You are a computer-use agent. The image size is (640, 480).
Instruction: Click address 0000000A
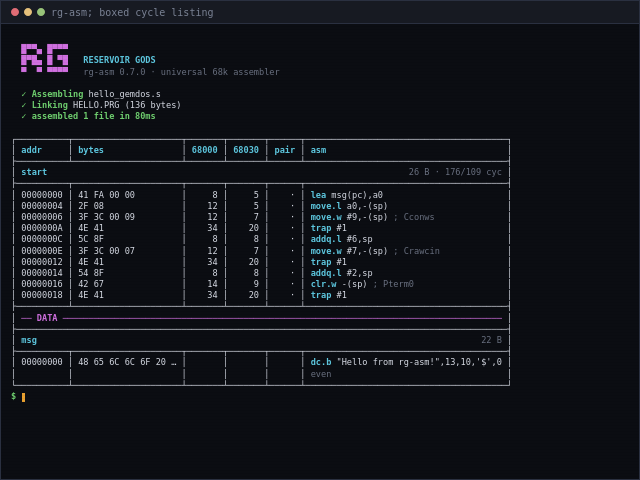(x=42, y=228)
